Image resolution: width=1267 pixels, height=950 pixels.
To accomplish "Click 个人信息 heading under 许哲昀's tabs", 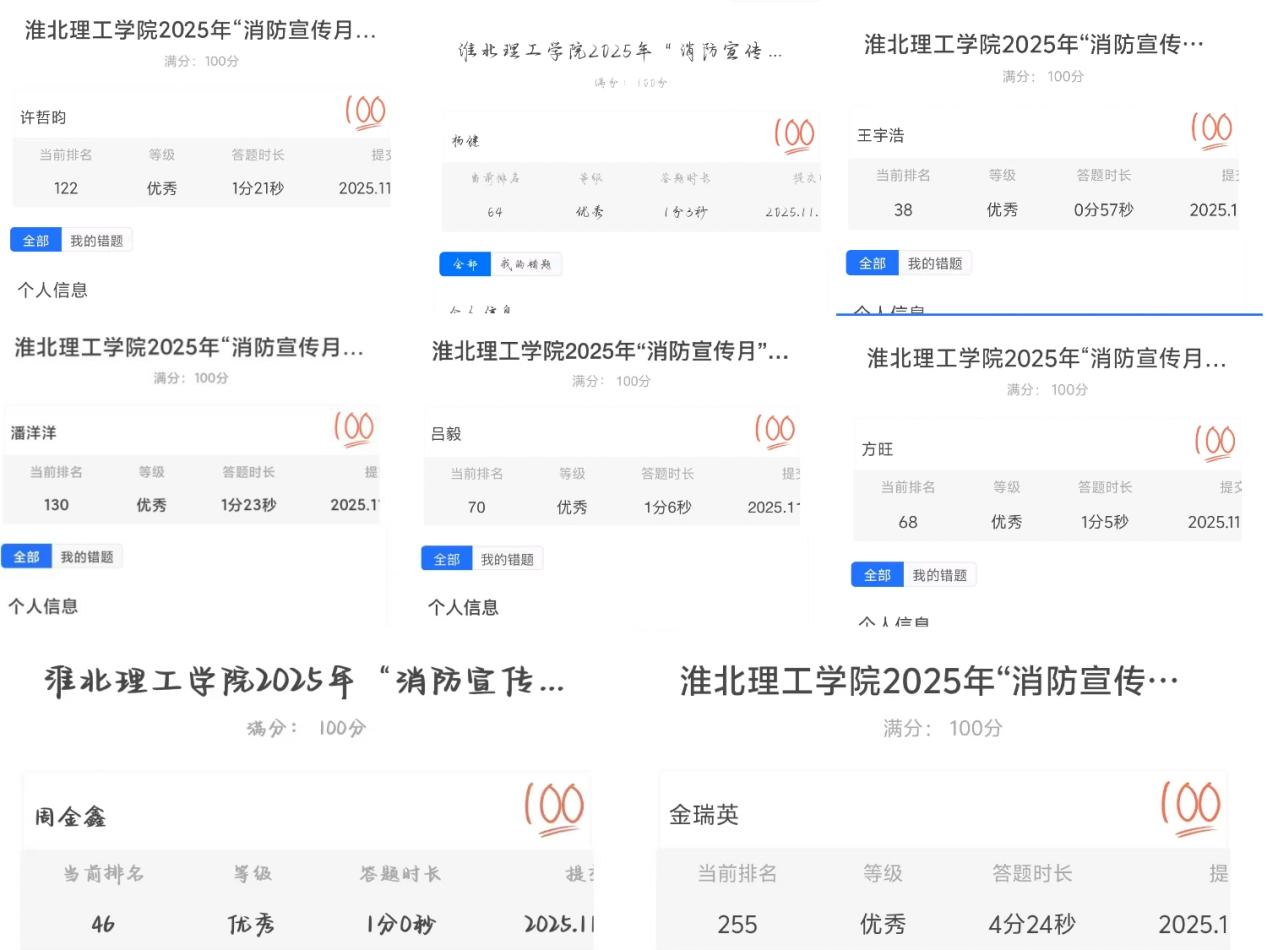I will pyautogui.click(x=52, y=291).
